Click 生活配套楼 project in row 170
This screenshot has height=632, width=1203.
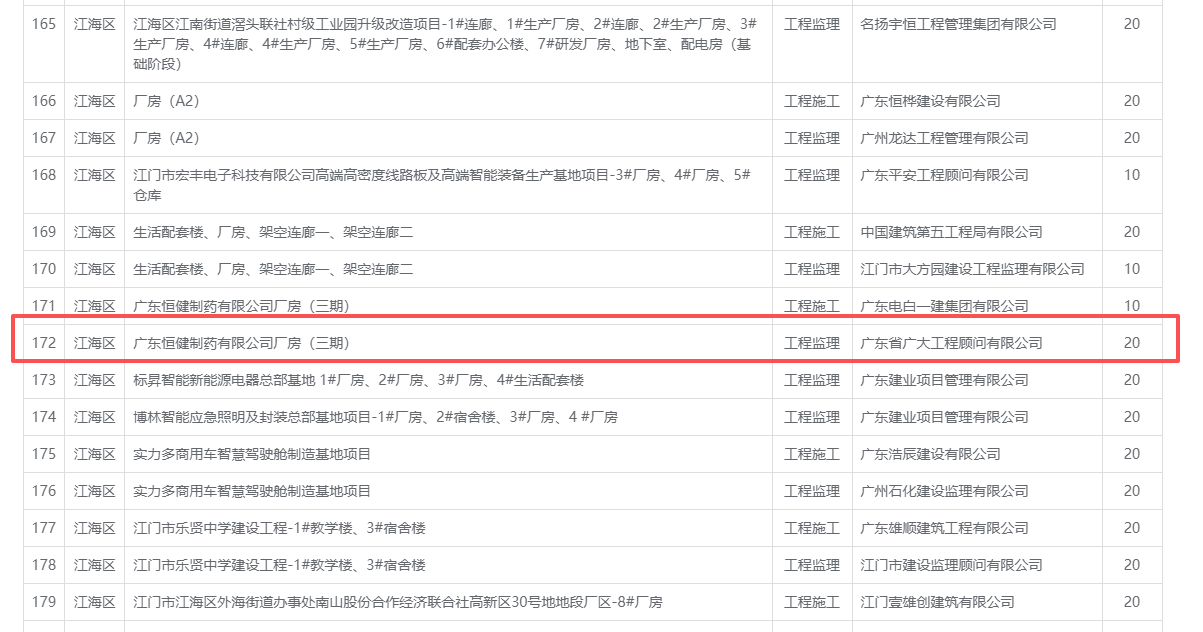(x=273, y=269)
